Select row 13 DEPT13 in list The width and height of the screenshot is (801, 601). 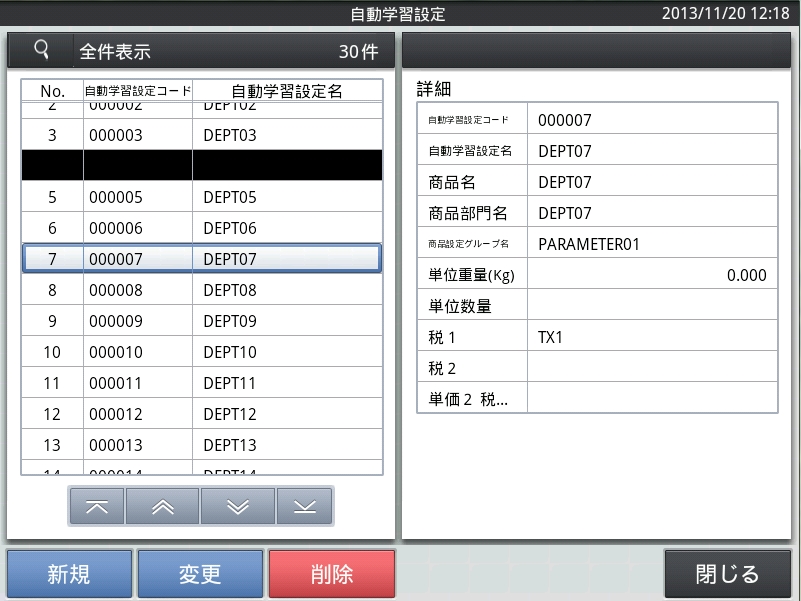(x=201, y=445)
